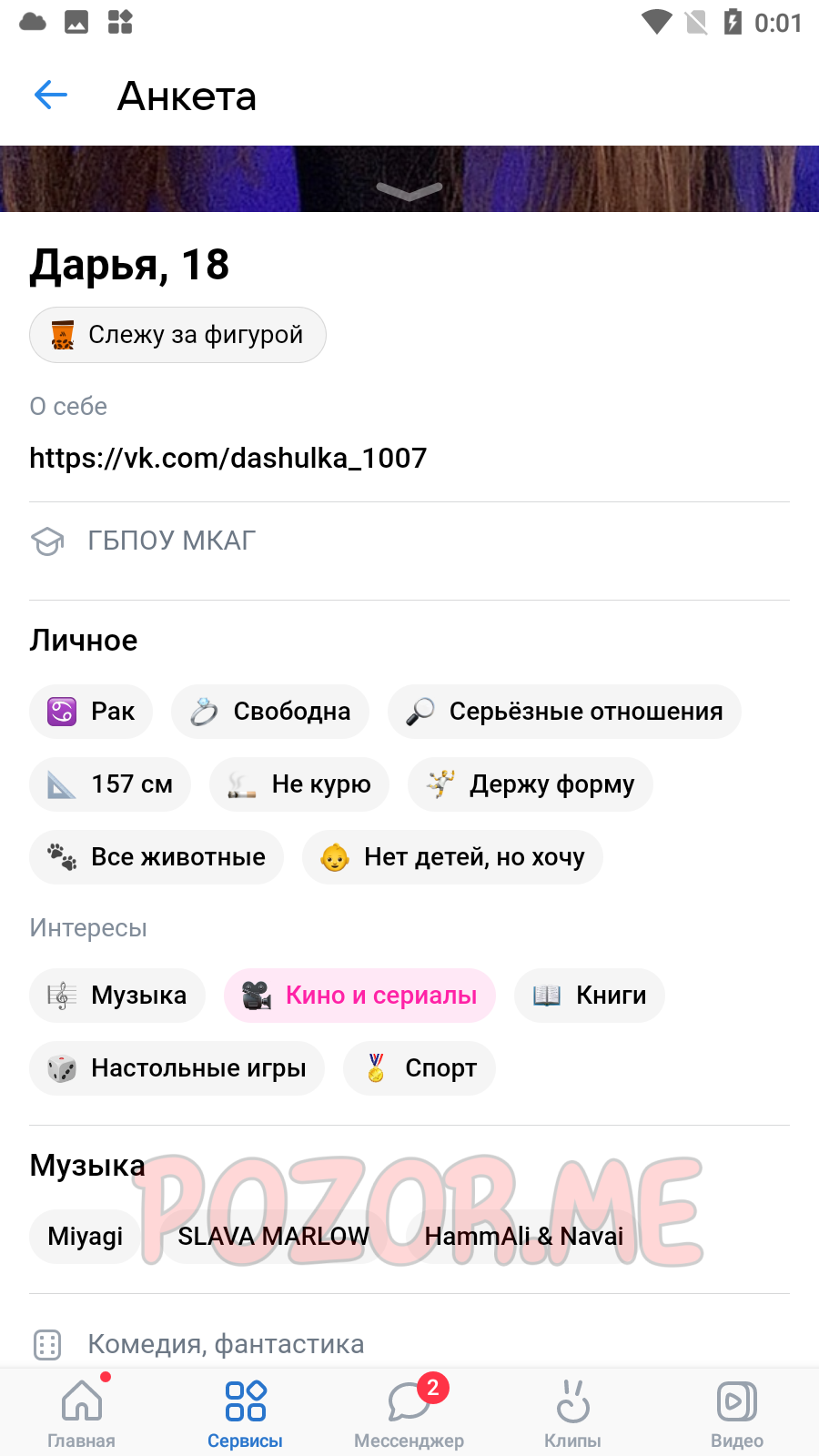Tap the back arrow next to Анкета
The image size is (819, 1456).
pos(51,95)
